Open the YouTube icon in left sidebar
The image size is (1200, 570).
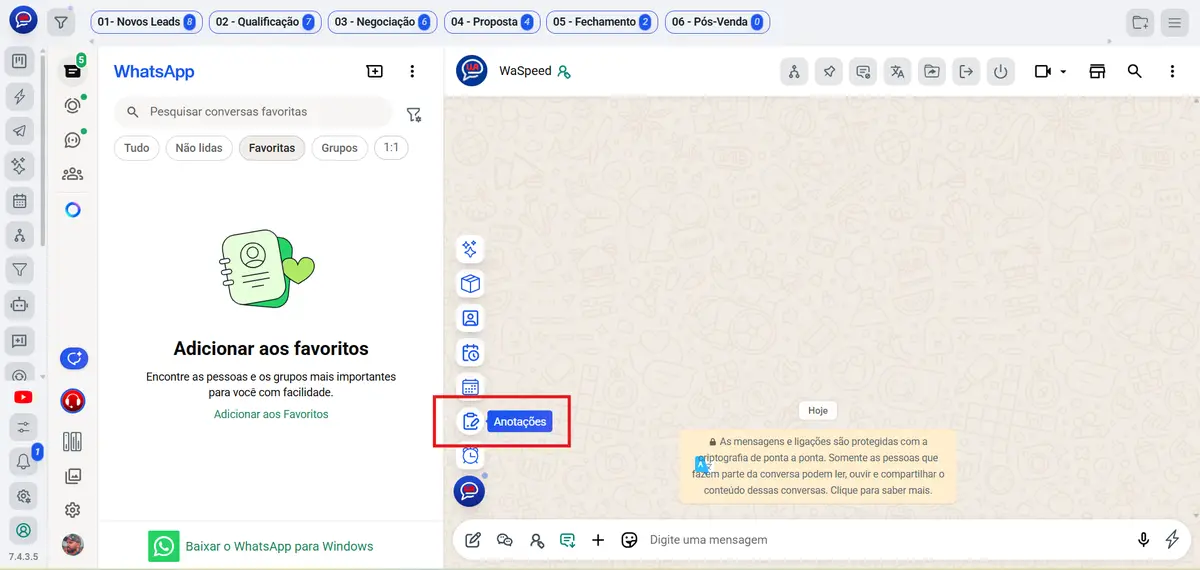point(22,397)
